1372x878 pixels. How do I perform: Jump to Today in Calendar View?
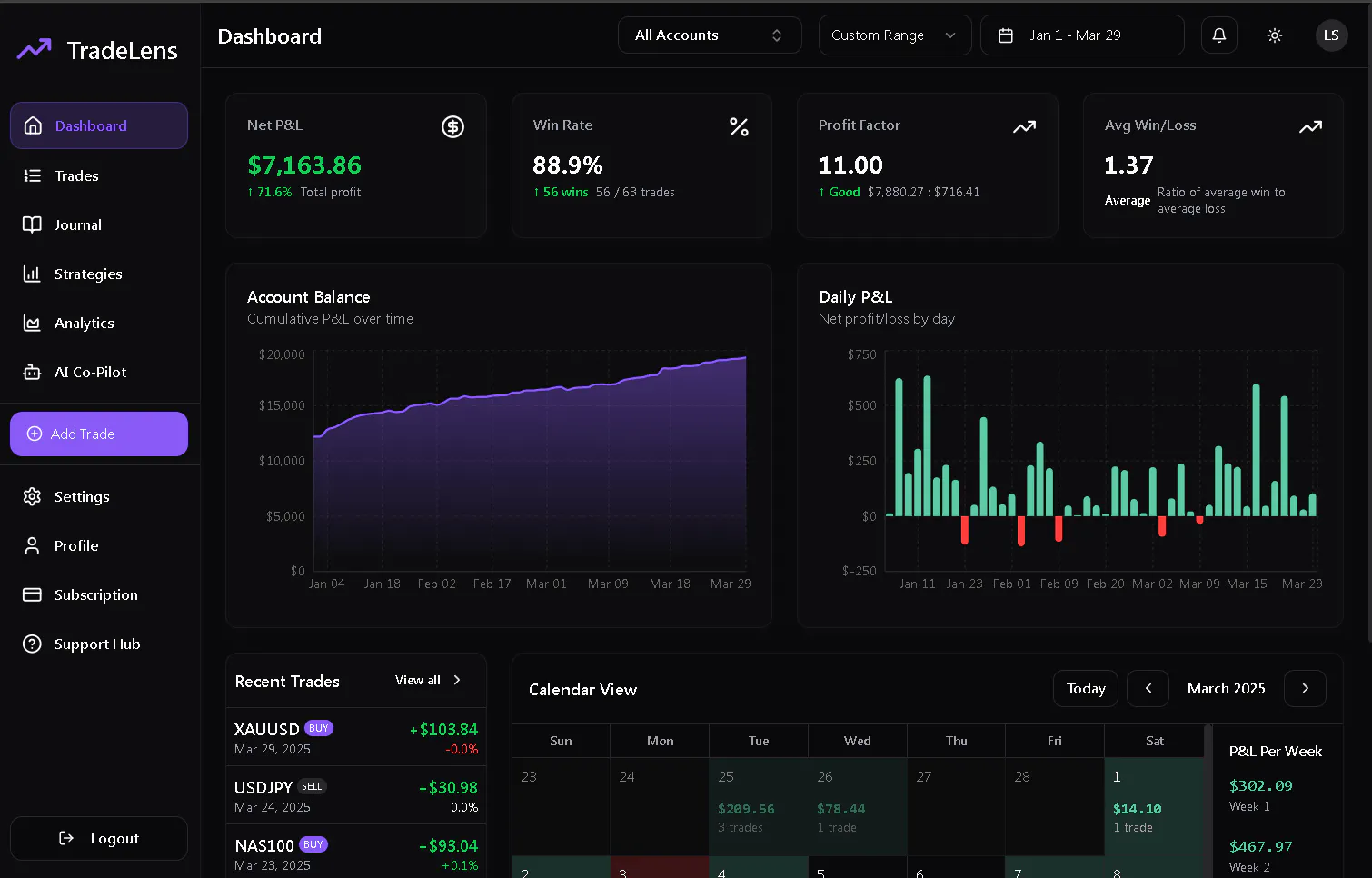pyautogui.click(x=1086, y=688)
